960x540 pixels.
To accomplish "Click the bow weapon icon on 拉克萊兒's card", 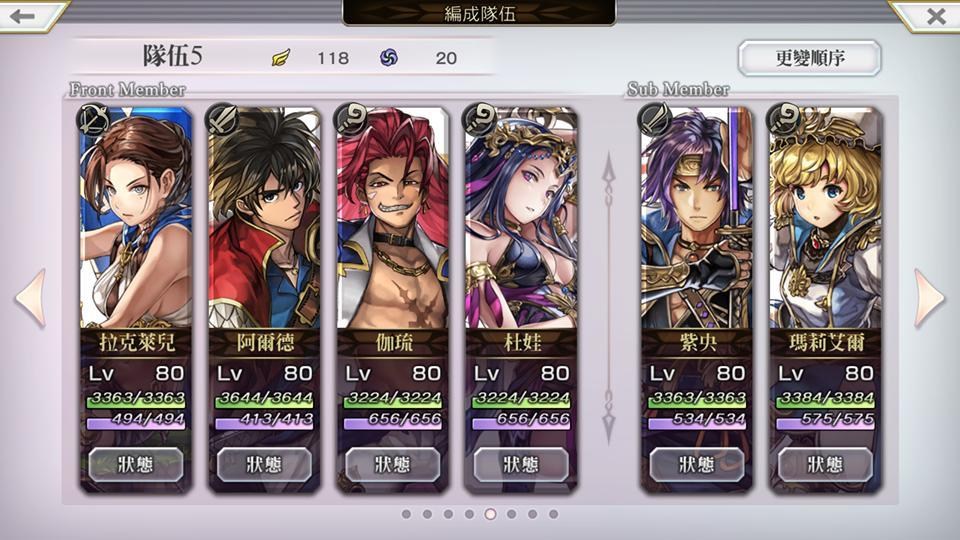I will pos(93,119).
